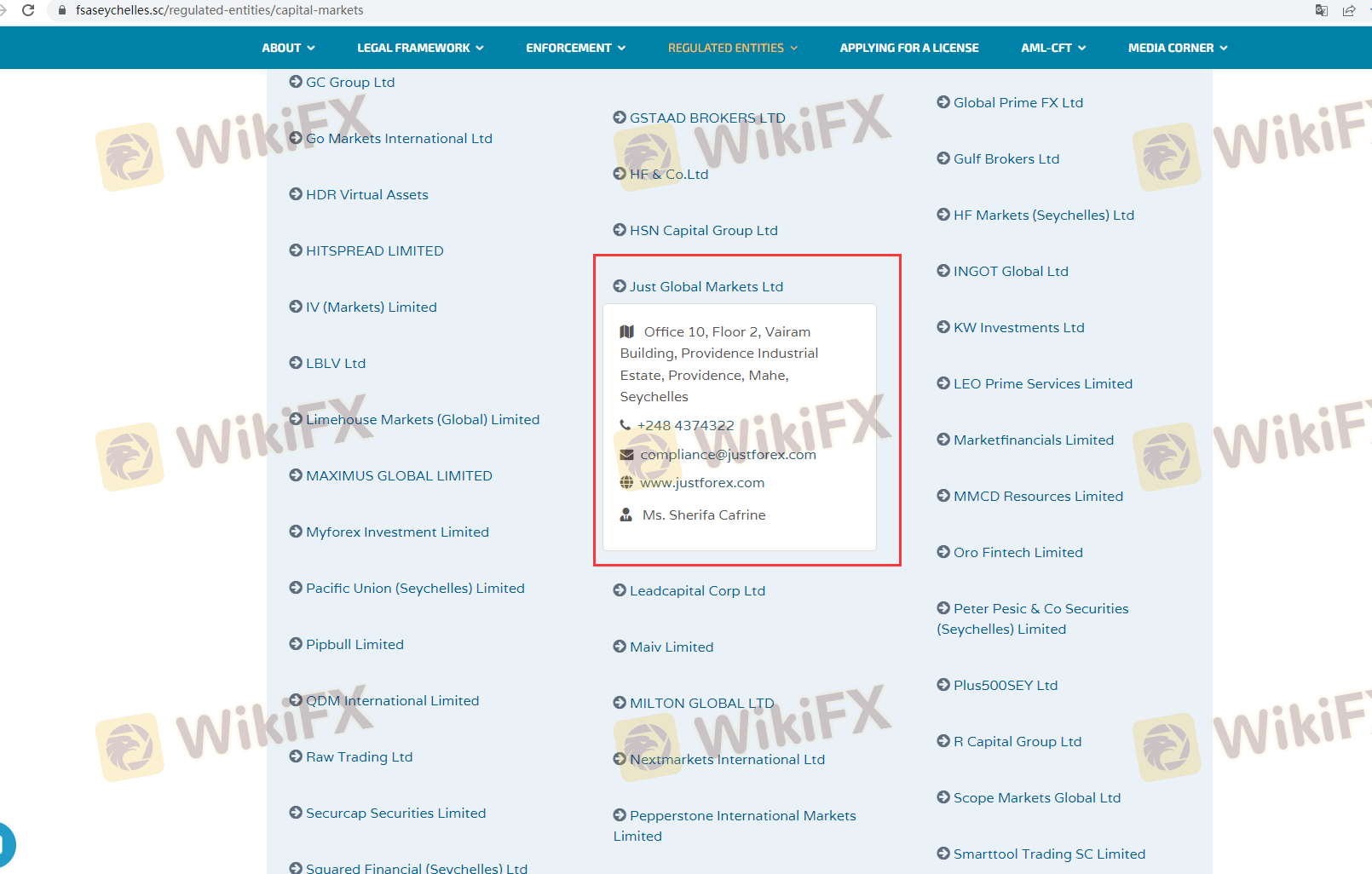Image resolution: width=1372 pixels, height=874 pixels.
Task: Click the arrow icon beside Global Prime FX Ltd
Action: point(943,102)
